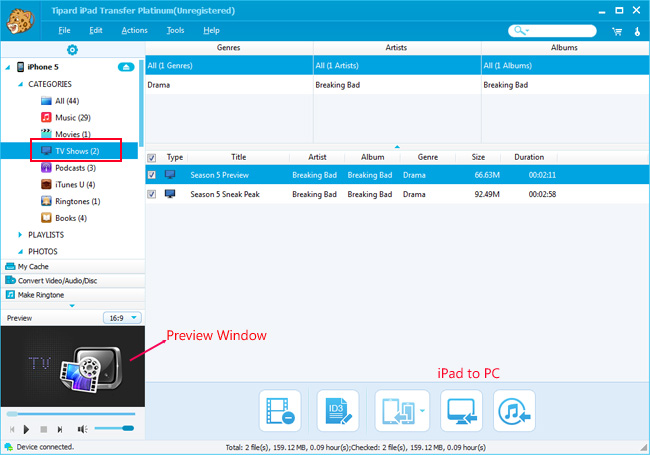650x455 pixels.
Task: Sort by the Size column header
Action: (x=478, y=157)
